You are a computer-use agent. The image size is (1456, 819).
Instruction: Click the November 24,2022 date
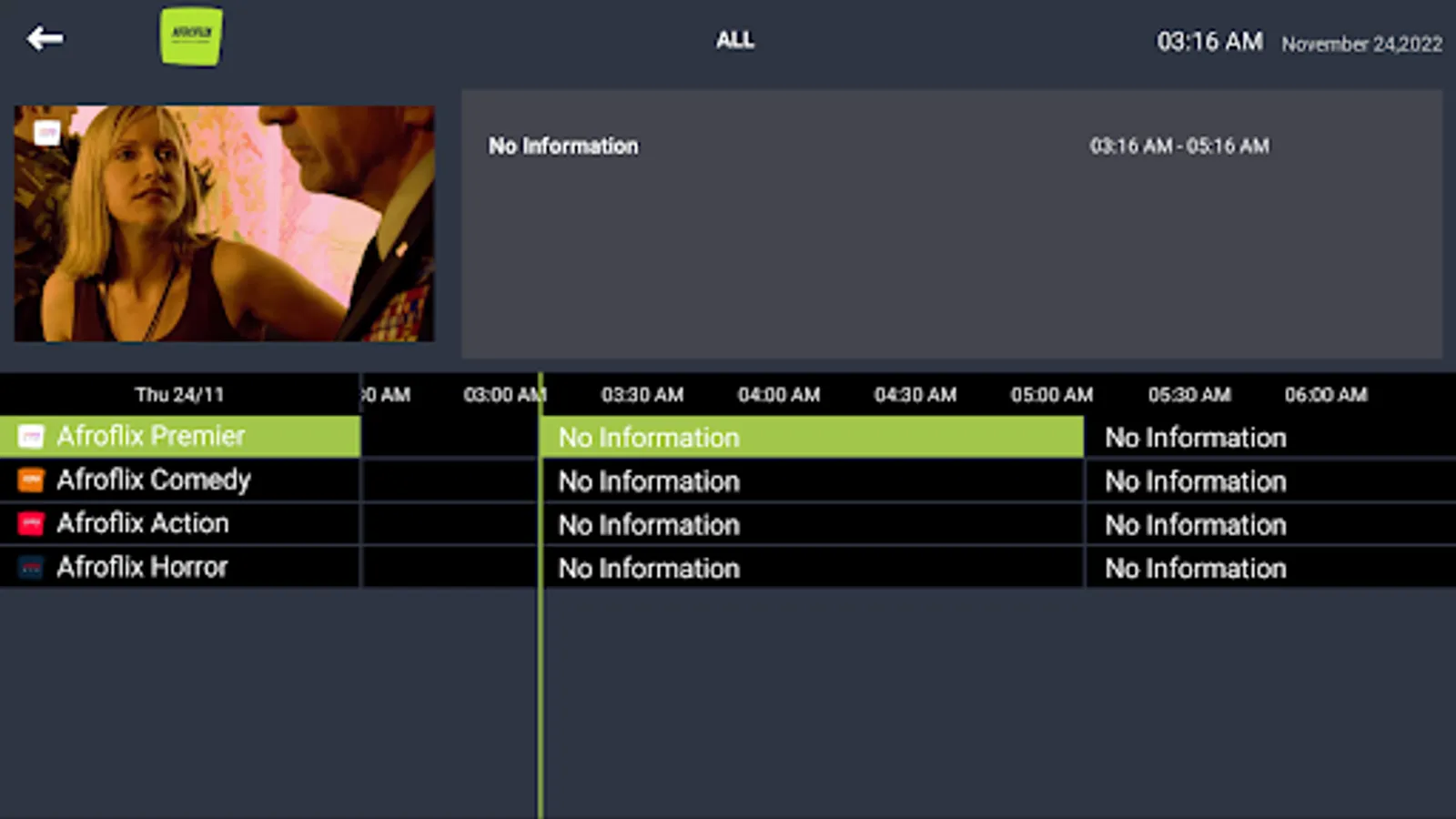pos(1362,44)
